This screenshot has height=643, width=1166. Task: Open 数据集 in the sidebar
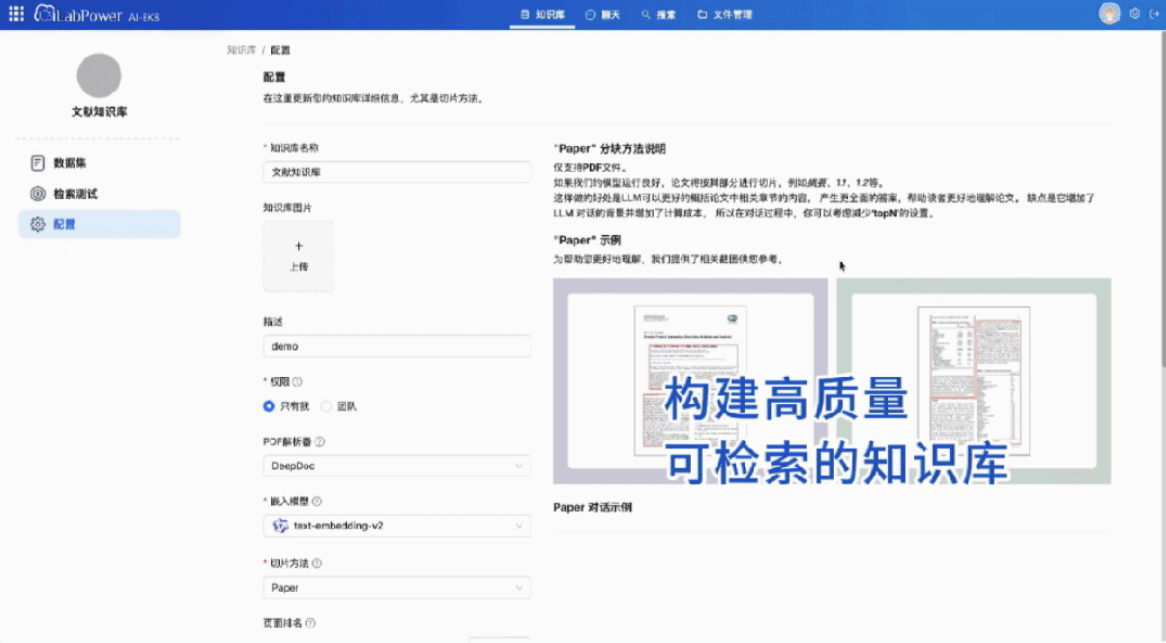point(99,163)
